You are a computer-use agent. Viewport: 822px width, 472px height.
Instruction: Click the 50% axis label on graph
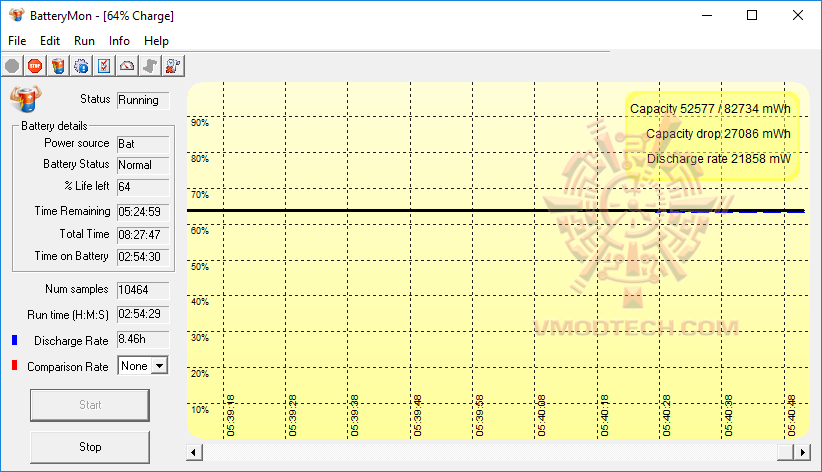click(x=200, y=266)
